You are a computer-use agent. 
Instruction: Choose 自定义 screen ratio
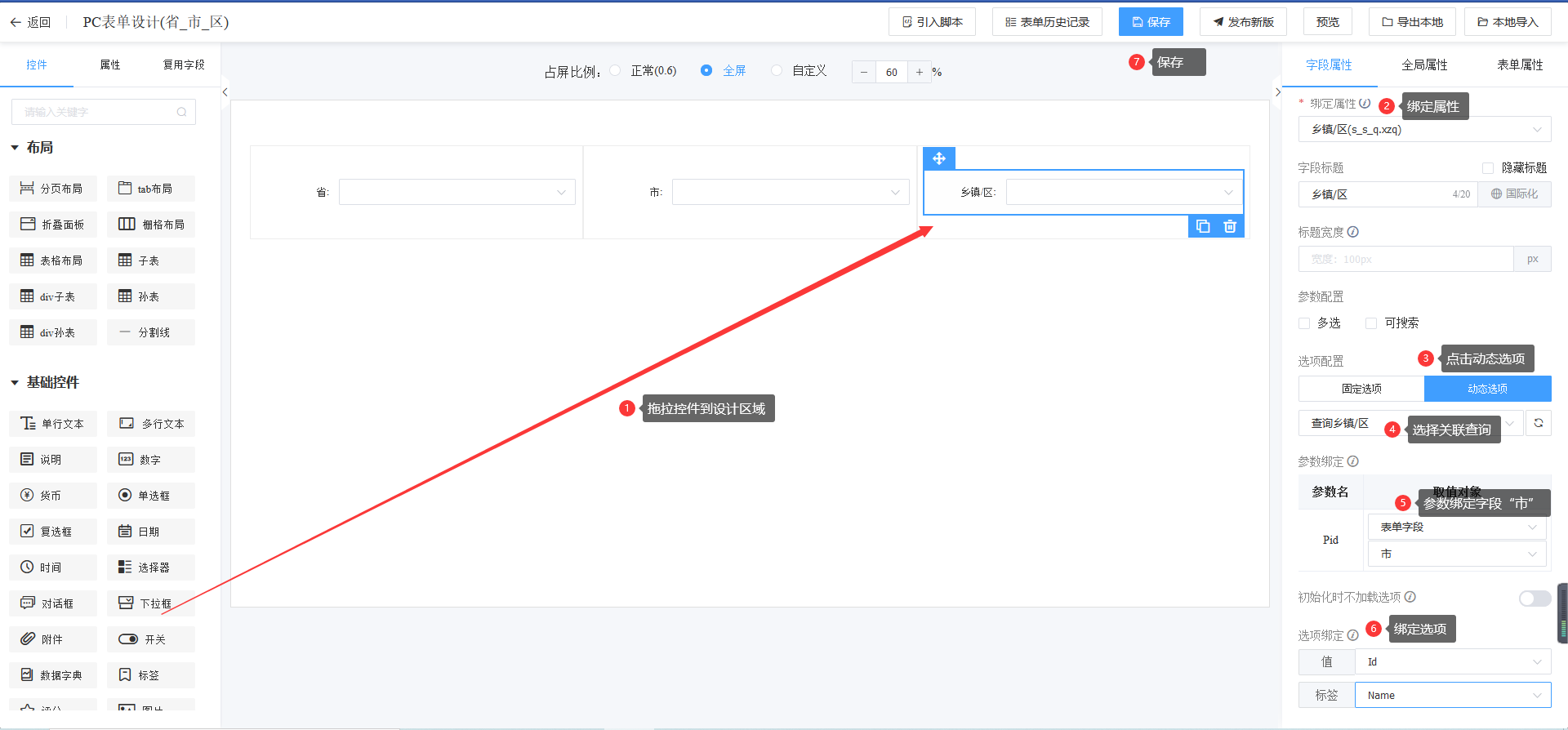coord(777,71)
